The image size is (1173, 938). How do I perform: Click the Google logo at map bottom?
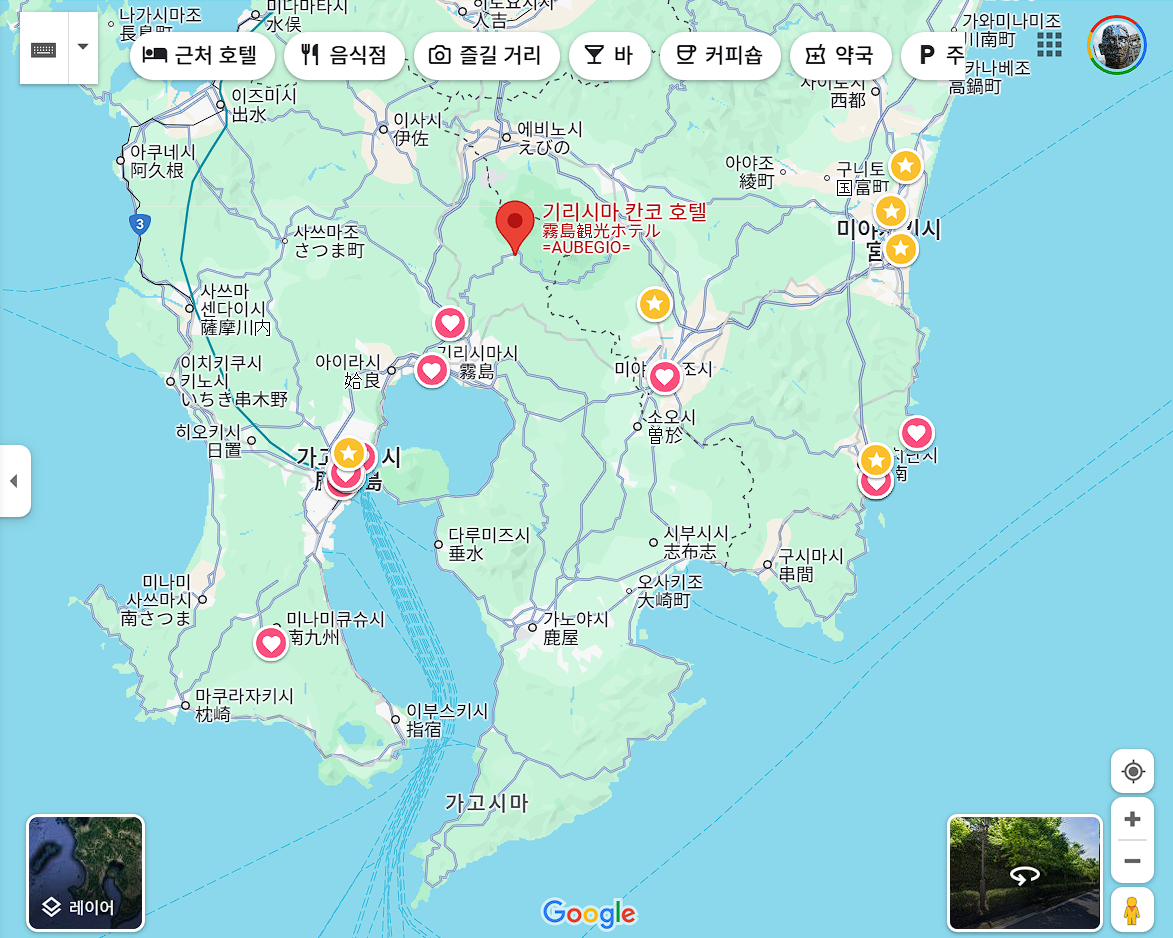point(589,913)
